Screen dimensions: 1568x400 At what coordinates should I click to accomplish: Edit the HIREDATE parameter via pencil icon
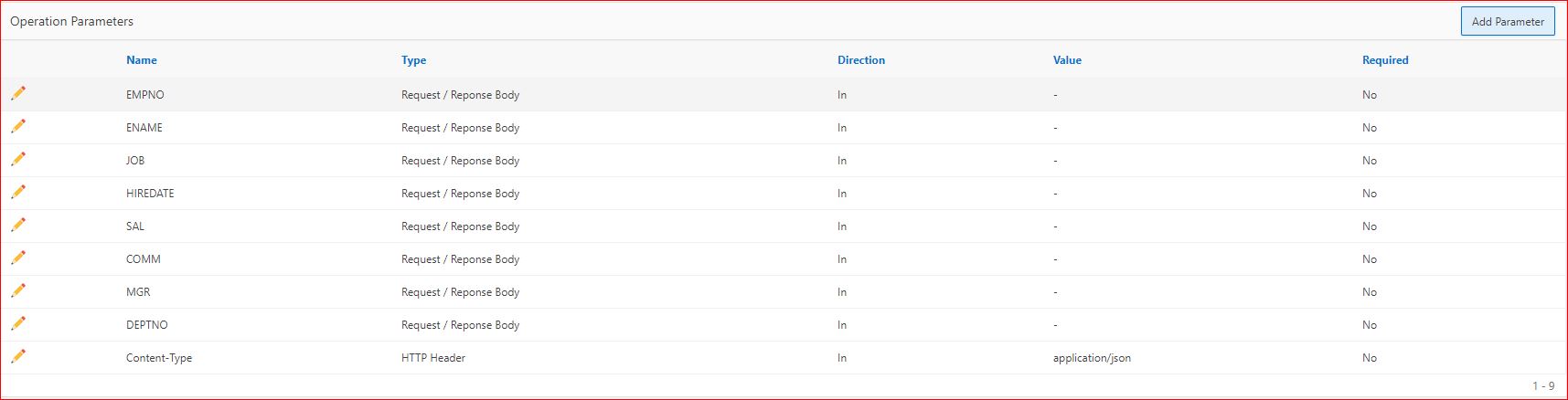click(x=18, y=192)
